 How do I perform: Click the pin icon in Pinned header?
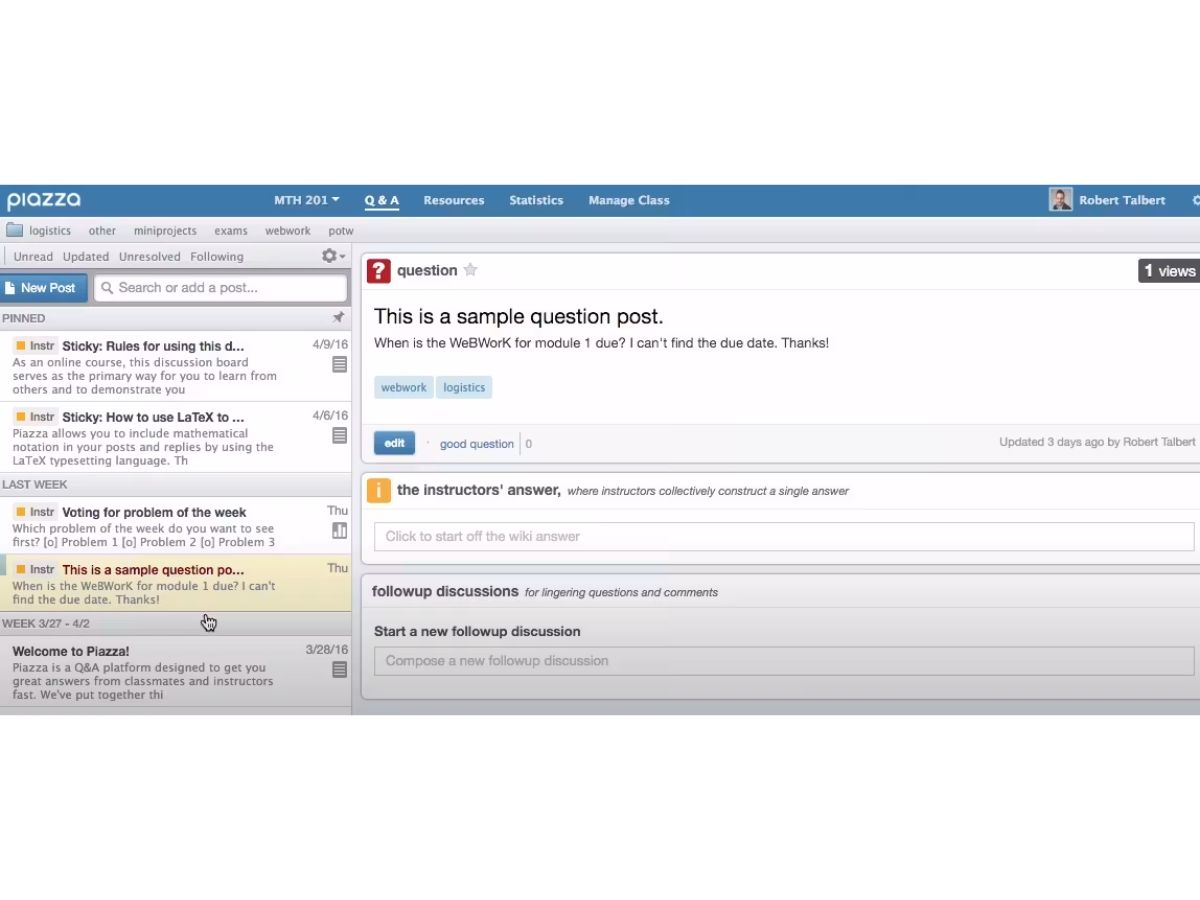point(338,318)
